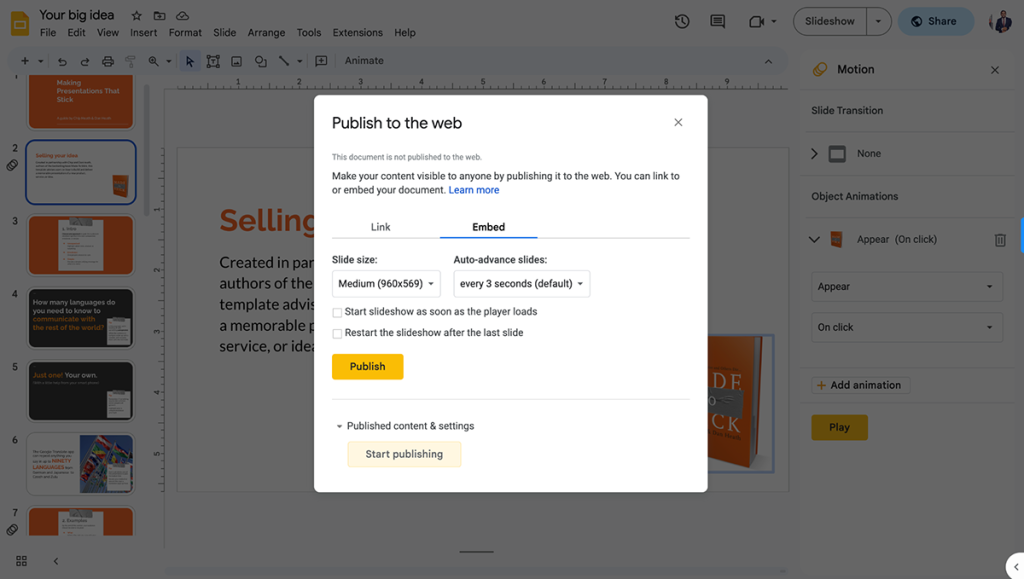
Task: Close the Publish to the web dialog
Action: click(x=678, y=122)
